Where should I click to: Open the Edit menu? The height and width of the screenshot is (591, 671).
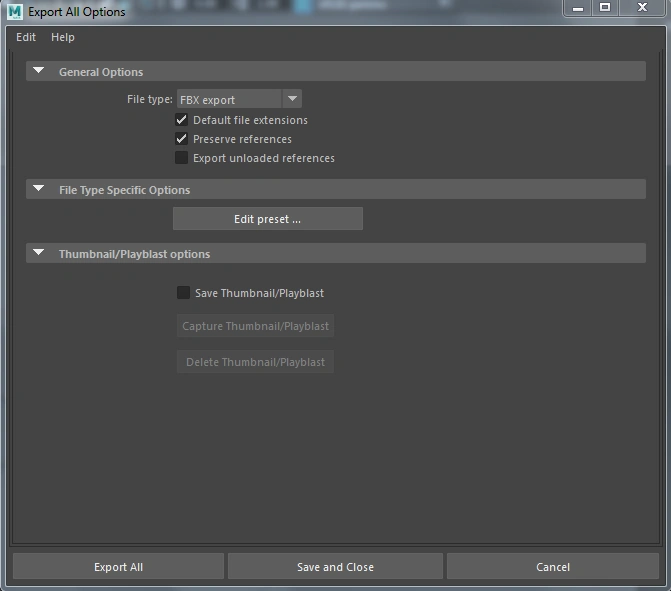click(x=26, y=37)
